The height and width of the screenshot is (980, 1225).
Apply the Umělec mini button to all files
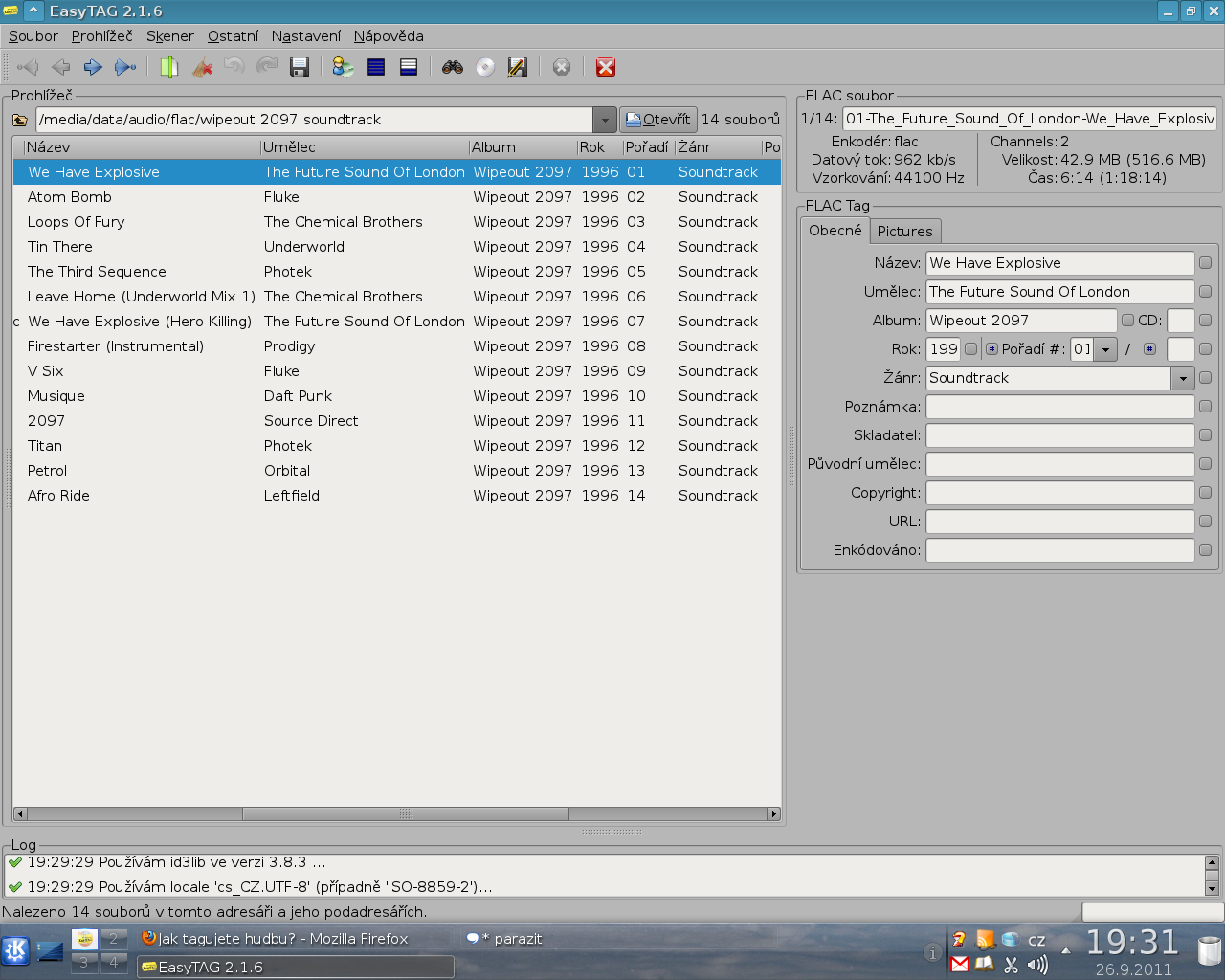click(x=1205, y=292)
